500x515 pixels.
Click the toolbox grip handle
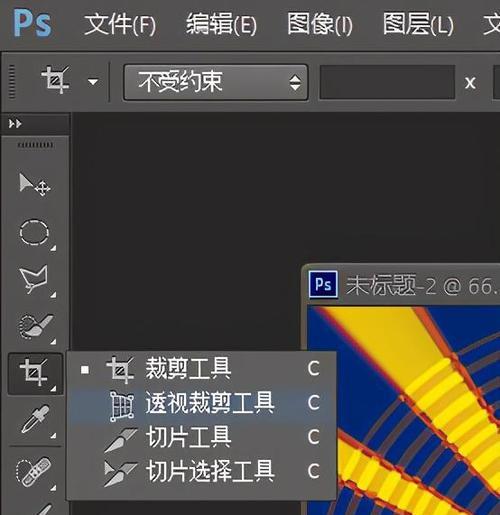[35, 145]
